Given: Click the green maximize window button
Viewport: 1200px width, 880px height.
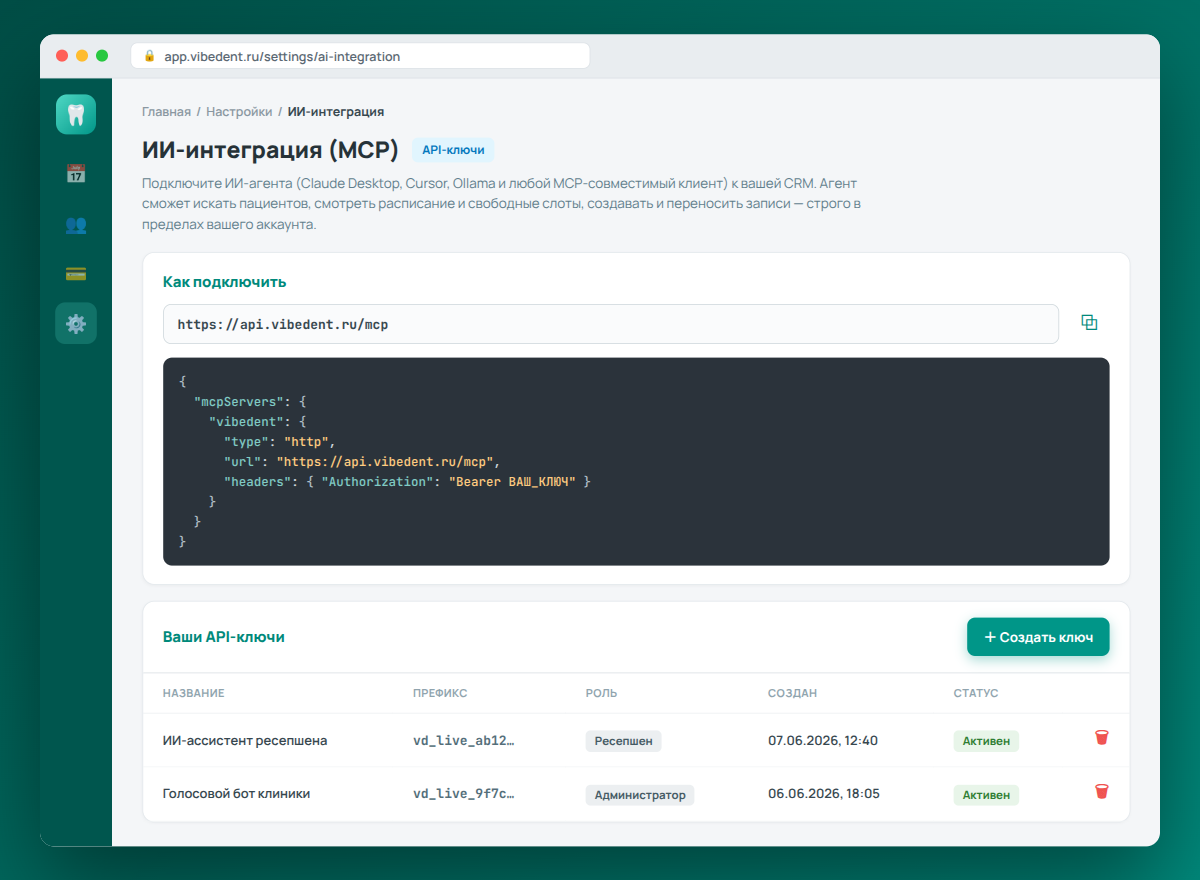Looking at the screenshot, I should click(x=102, y=56).
